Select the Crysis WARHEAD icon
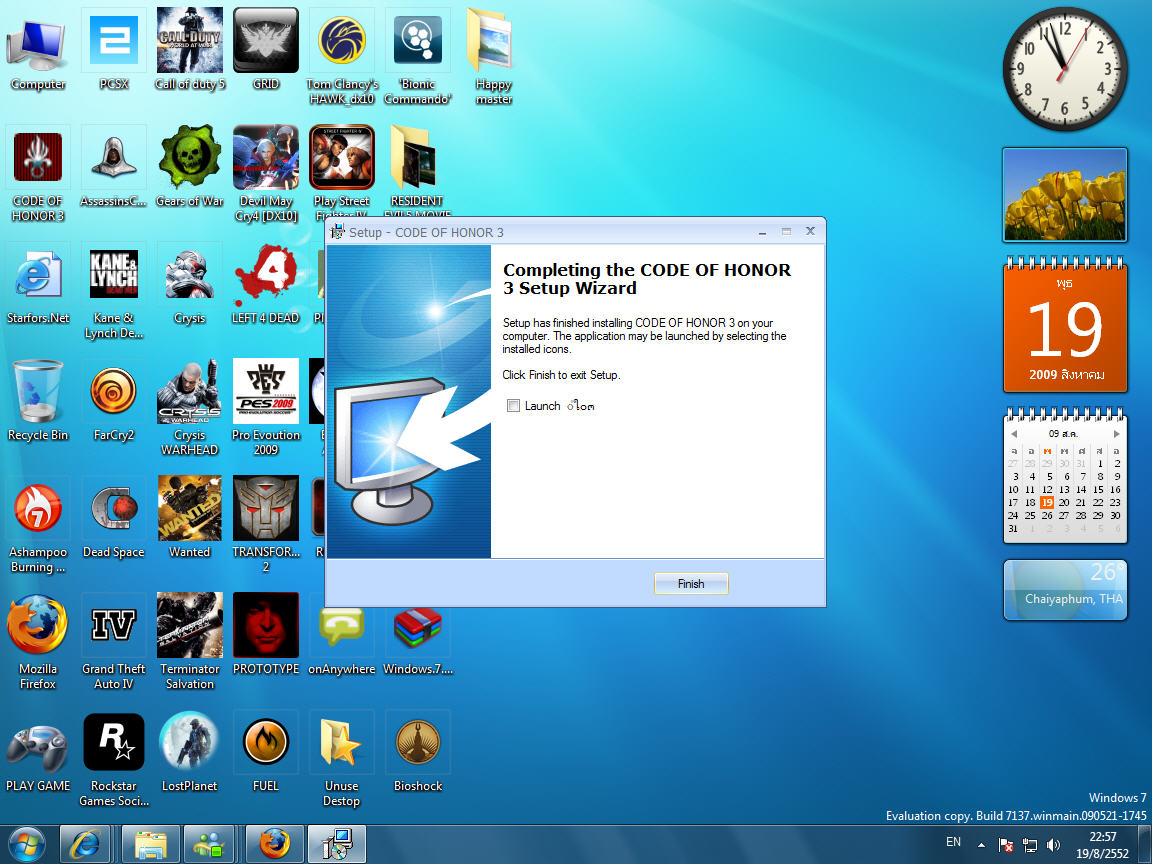 click(190, 408)
